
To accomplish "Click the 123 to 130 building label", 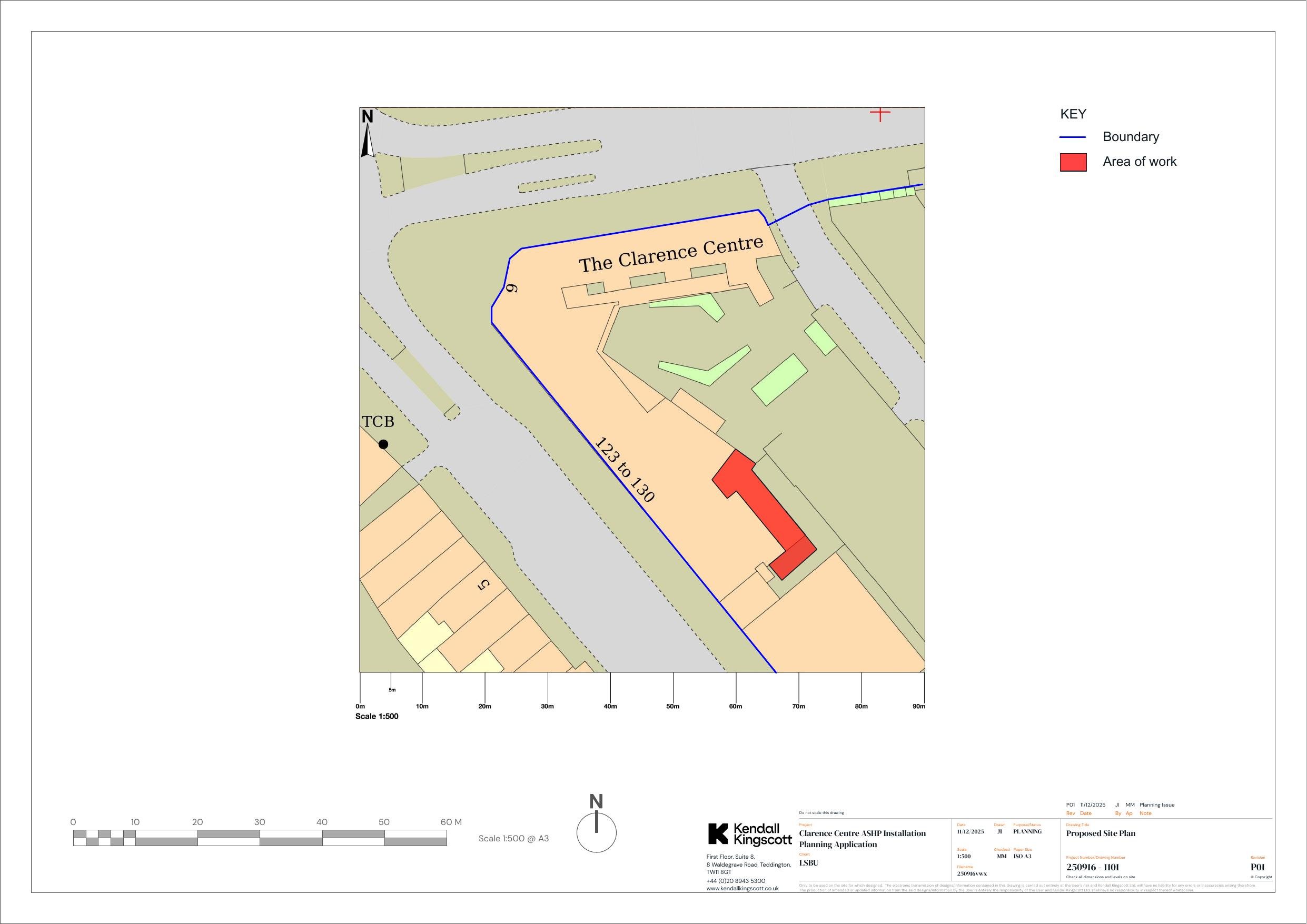I will (624, 470).
